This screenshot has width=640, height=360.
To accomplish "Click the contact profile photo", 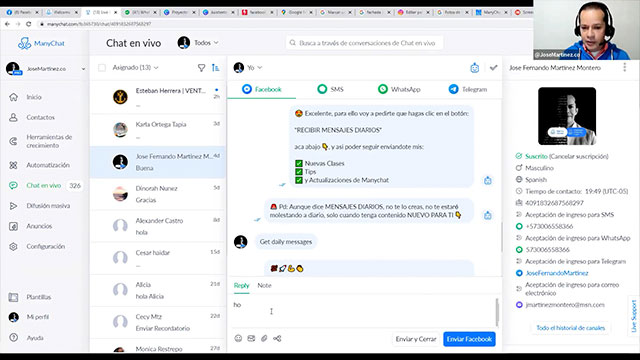I will (x=567, y=116).
